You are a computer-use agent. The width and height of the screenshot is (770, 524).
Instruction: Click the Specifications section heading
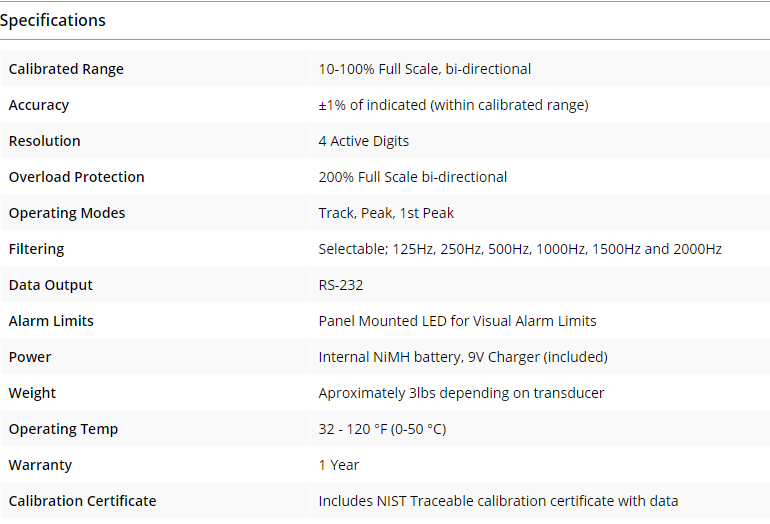coord(53,20)
